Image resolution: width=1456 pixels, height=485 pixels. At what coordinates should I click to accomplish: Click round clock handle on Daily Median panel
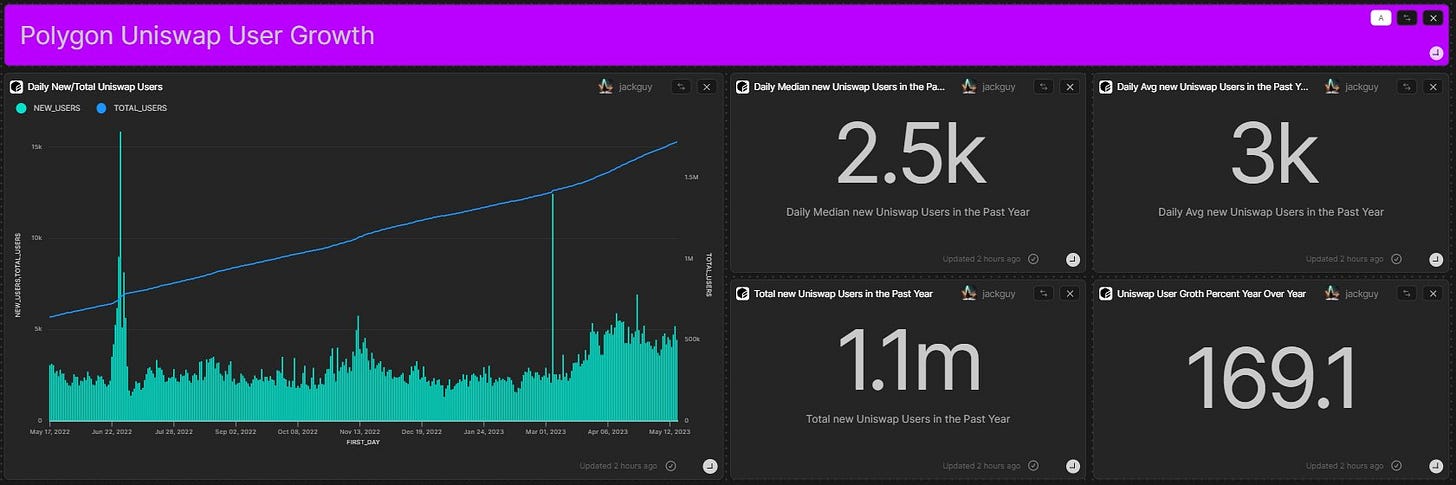(1072, 259)
